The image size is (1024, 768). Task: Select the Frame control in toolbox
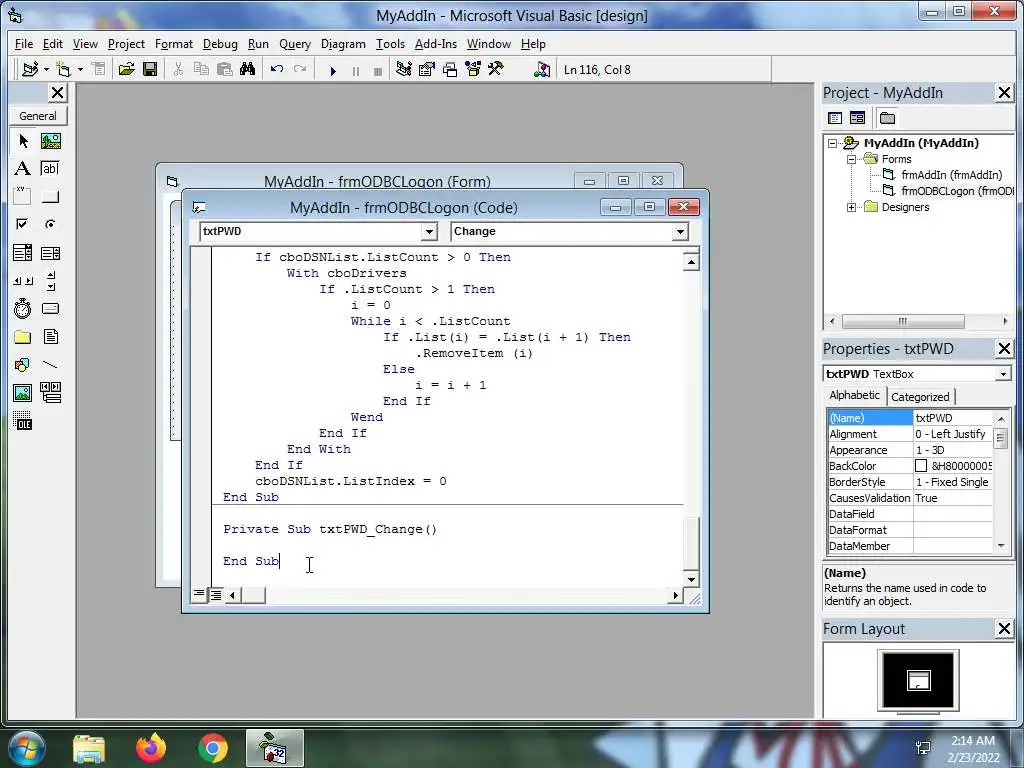pos(23,197)
